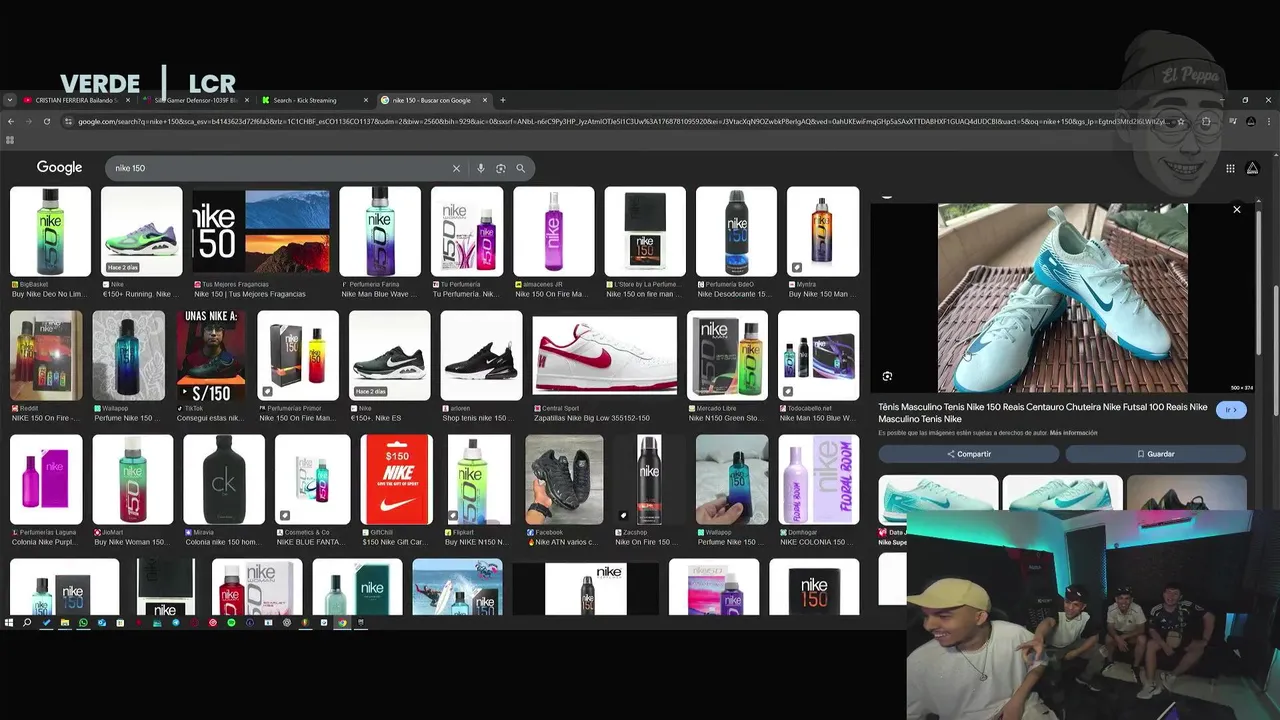The width and height of the screenshot is (1280, 720).
Task: Open the Nike Man Blue Wave thumbnail
Action: (380, 232)
